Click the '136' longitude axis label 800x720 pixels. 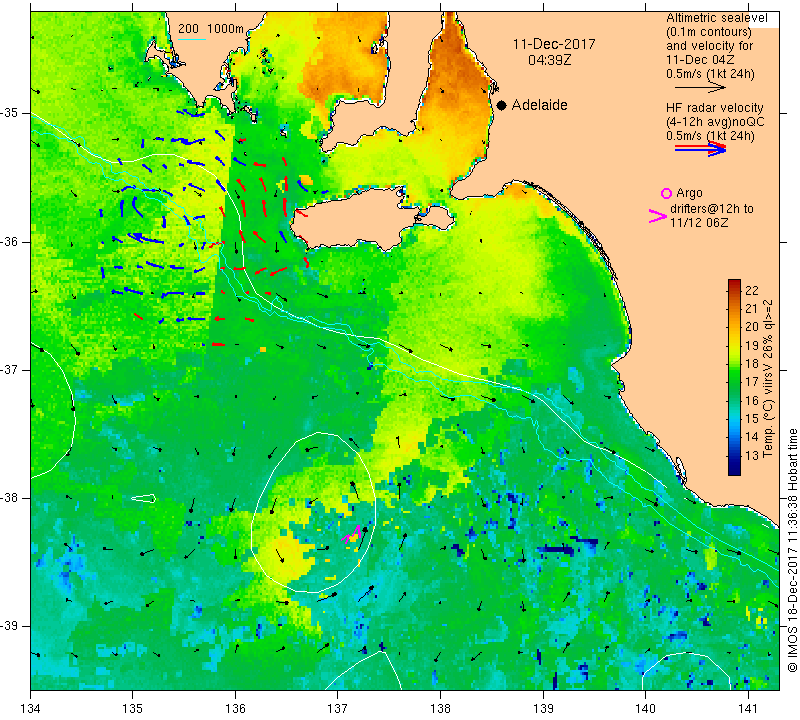(x=235, y=709)
